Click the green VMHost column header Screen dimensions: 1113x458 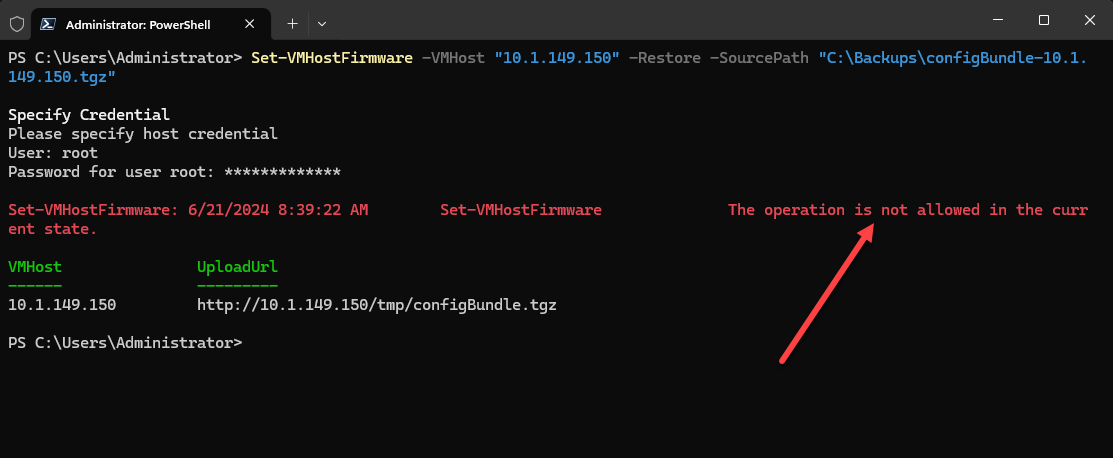coord(35,267)
